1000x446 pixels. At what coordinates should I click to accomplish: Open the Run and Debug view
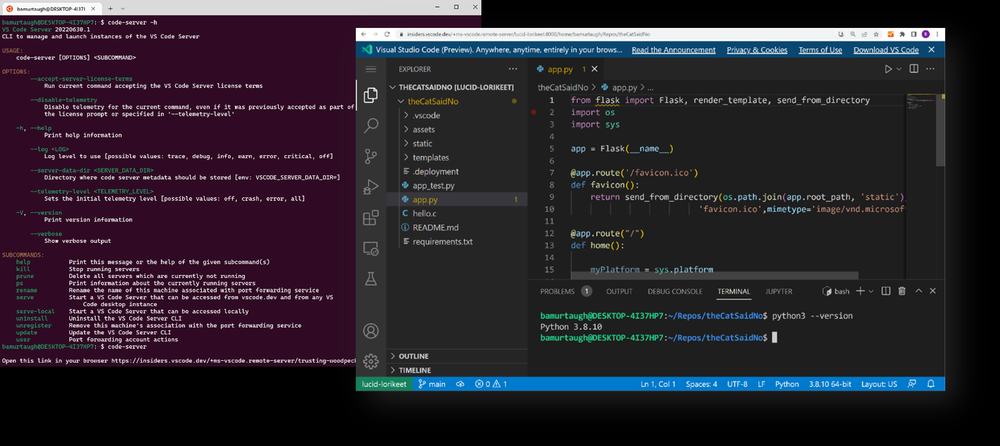(x=371, y=187)
